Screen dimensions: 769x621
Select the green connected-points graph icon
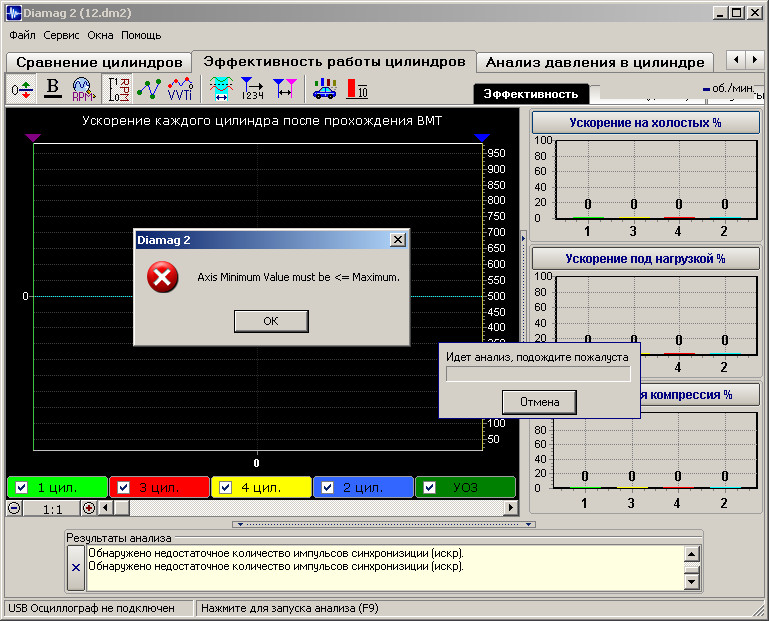coord(149,89)
